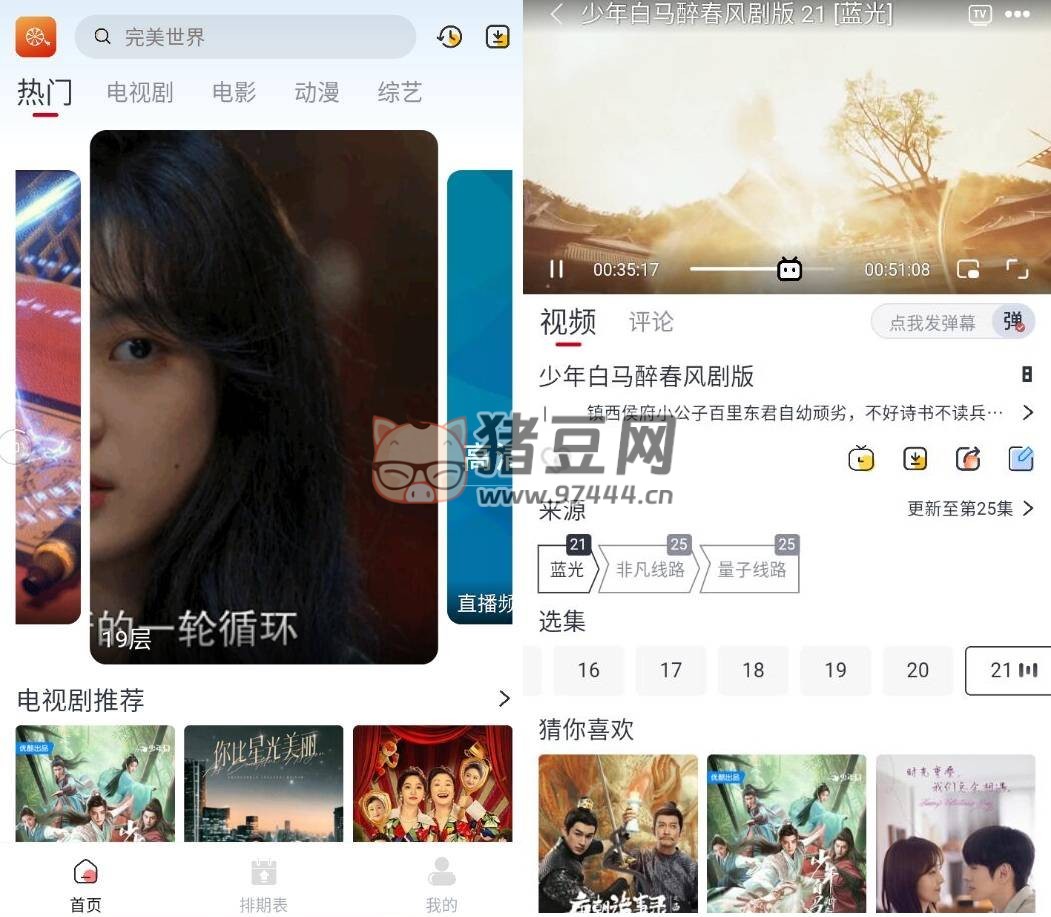Switch to the 电视剧 tab
This screenshot has height=917, width=1051.
(140, 92)
